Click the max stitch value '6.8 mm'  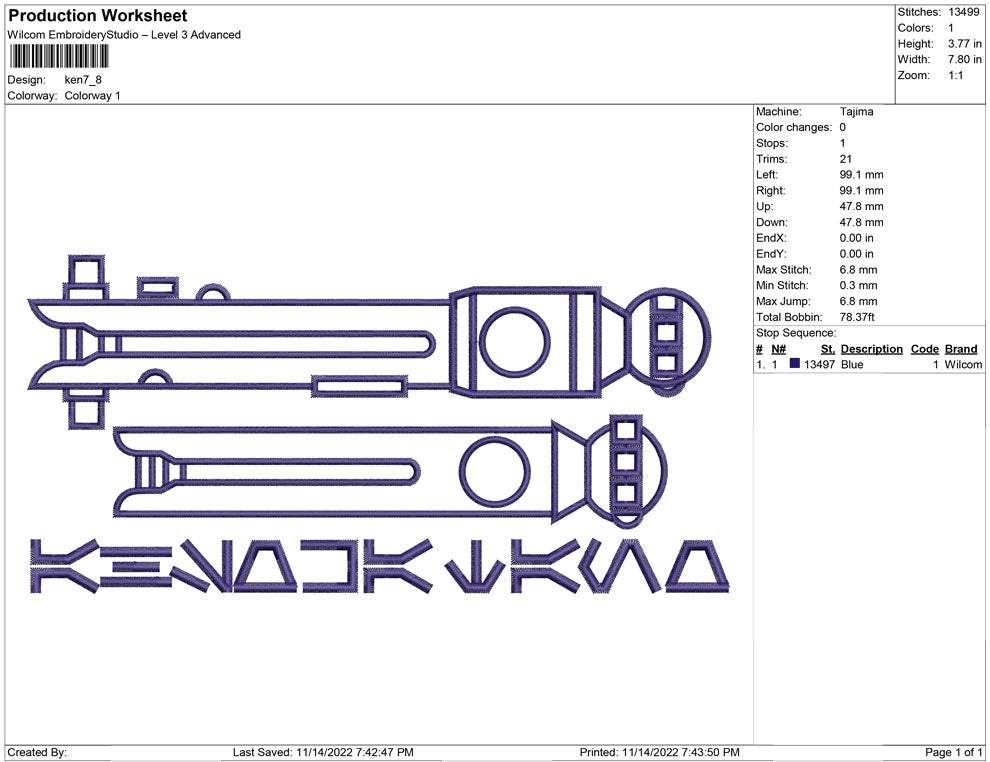pos(859,270)
